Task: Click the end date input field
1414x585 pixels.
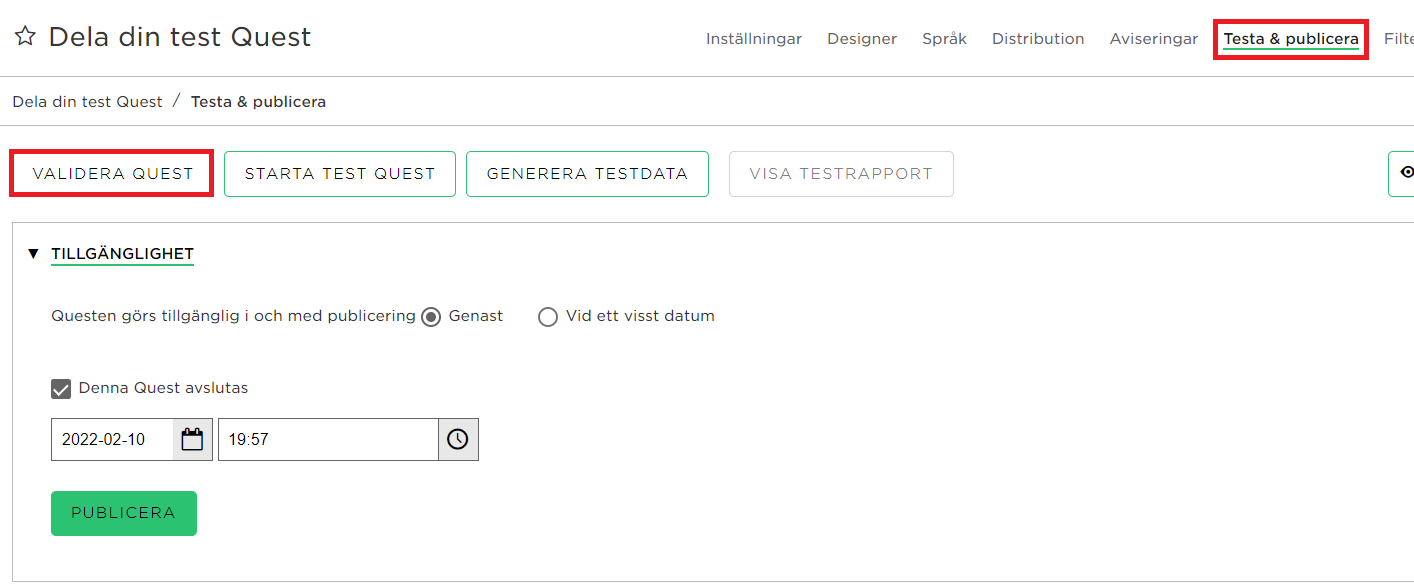Action: 112,439
